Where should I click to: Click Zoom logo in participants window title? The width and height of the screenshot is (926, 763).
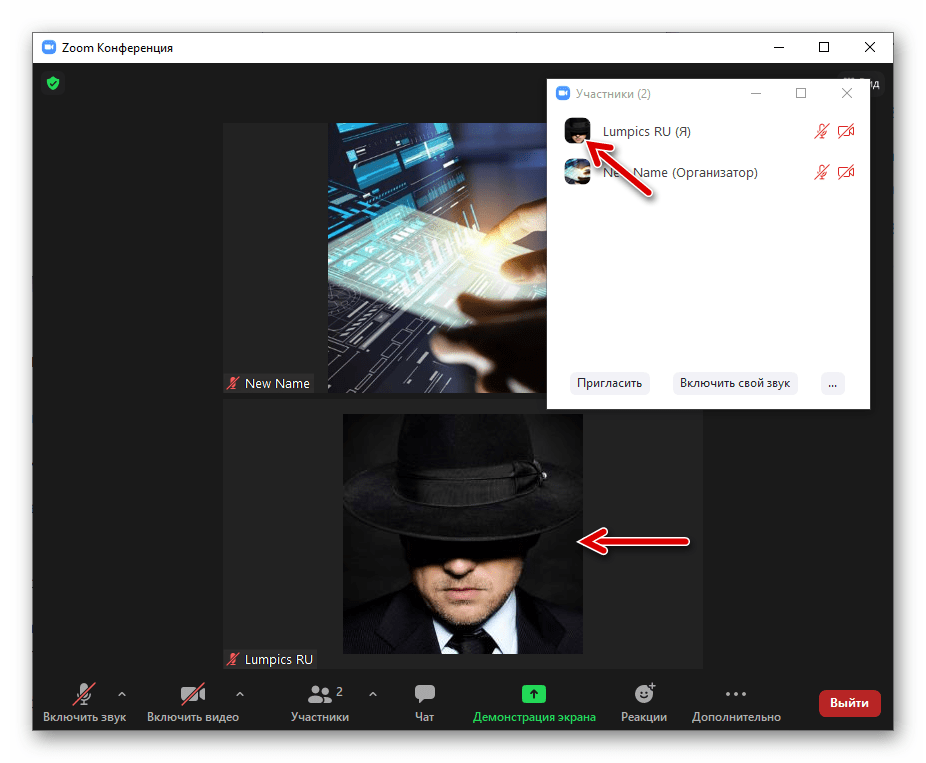(x=563, y=93)
